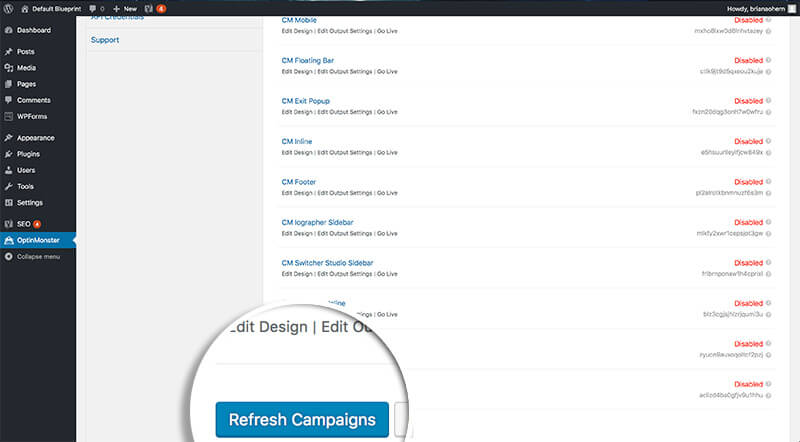Click info icon next to CM Exit Popup slug
This screenshot has height=442, width=800.
(x=768, y=112)
